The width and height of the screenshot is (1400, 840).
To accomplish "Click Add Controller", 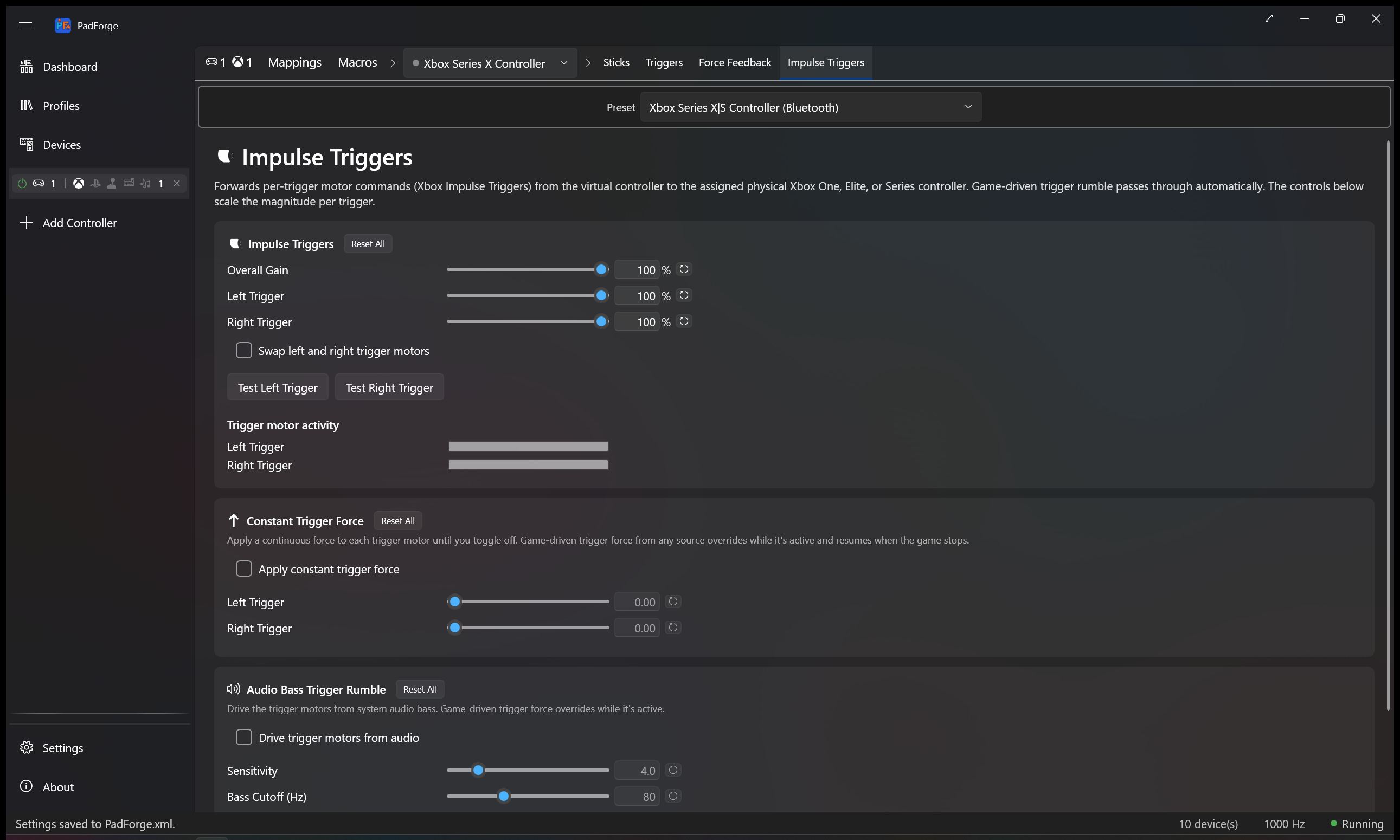I will (100, 223).
